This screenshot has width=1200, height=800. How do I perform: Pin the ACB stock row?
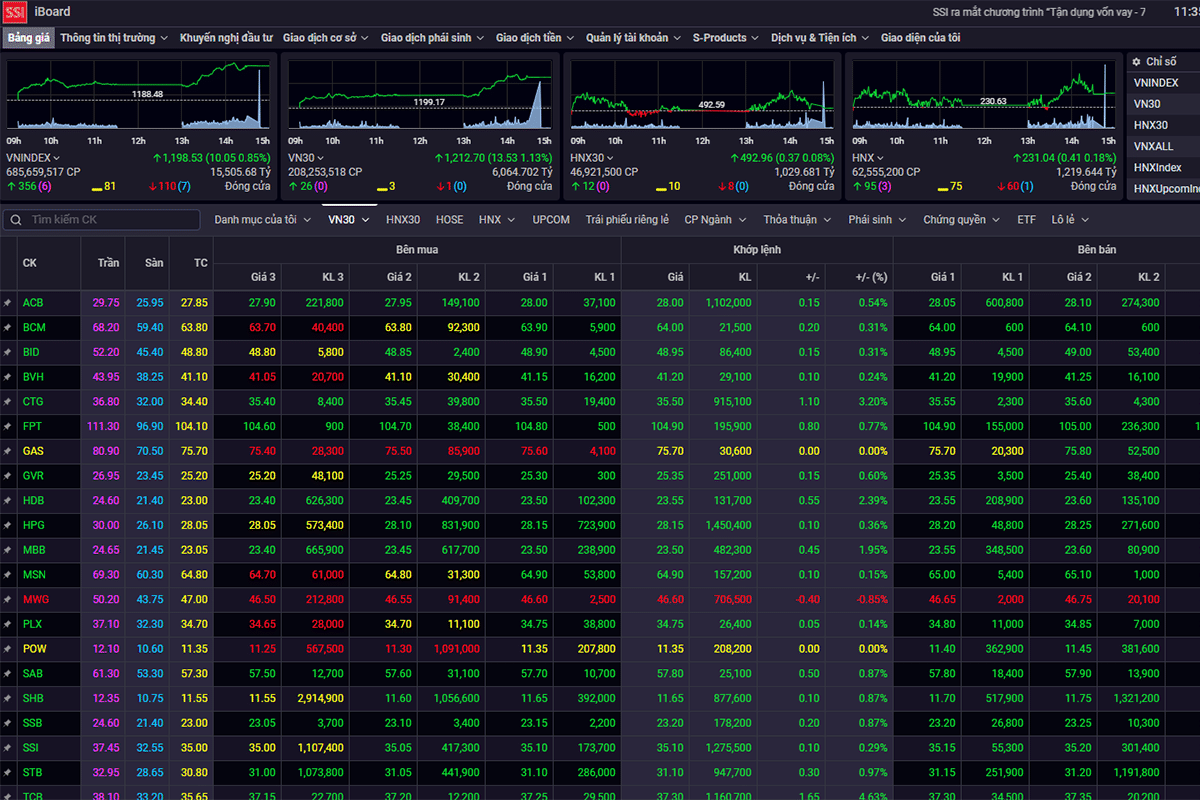8,303
